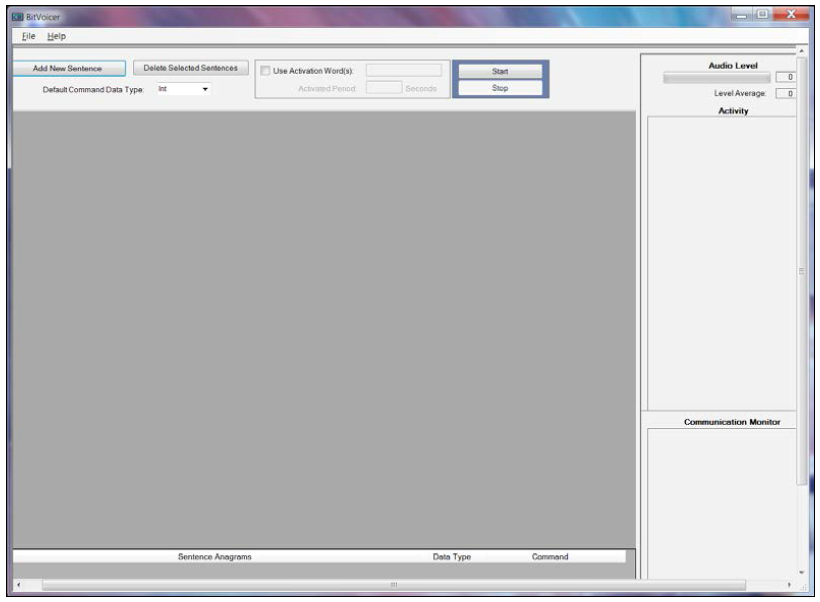Viewport: 820px width, 602px height.
Task: Click the horizontal scrollbar left arrow
Action: click(x=19, y=585)
